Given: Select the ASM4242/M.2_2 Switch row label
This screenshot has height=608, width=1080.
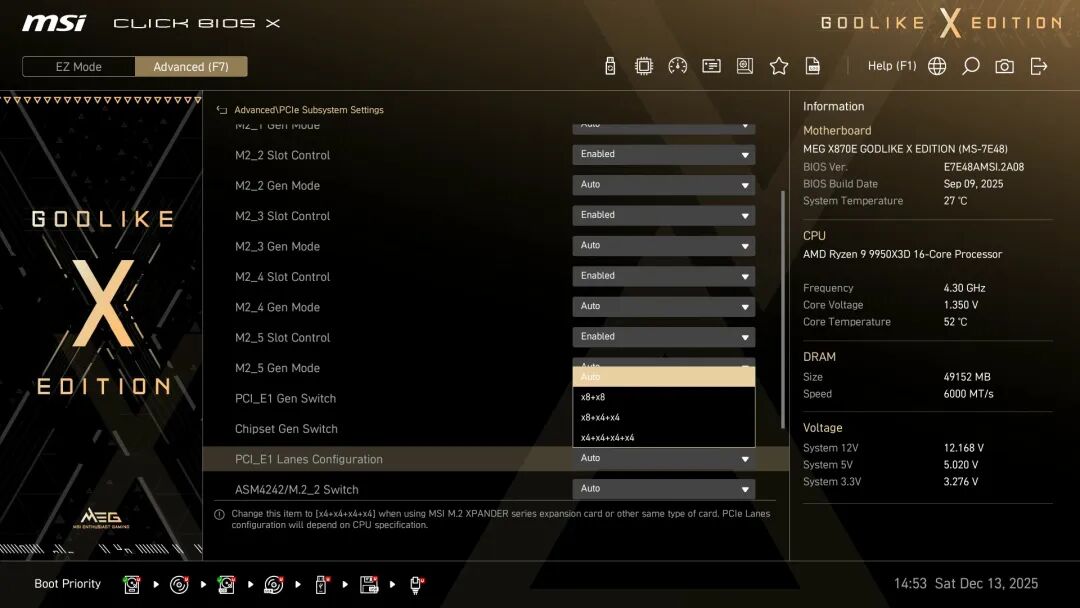Looking at the screenshot, I should [x=296, y=490].
